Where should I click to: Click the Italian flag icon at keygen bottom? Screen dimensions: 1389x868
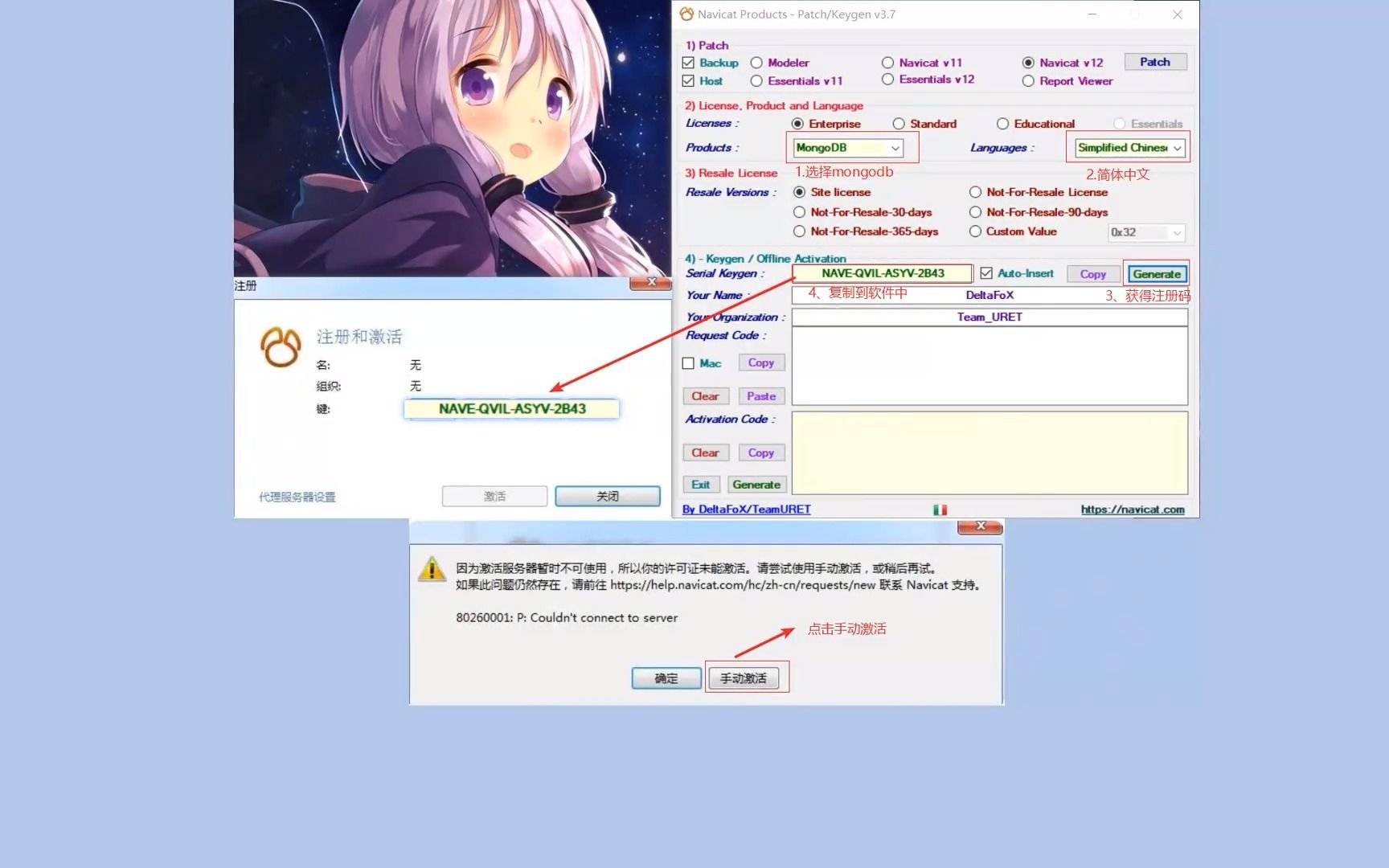click(940, 509)
